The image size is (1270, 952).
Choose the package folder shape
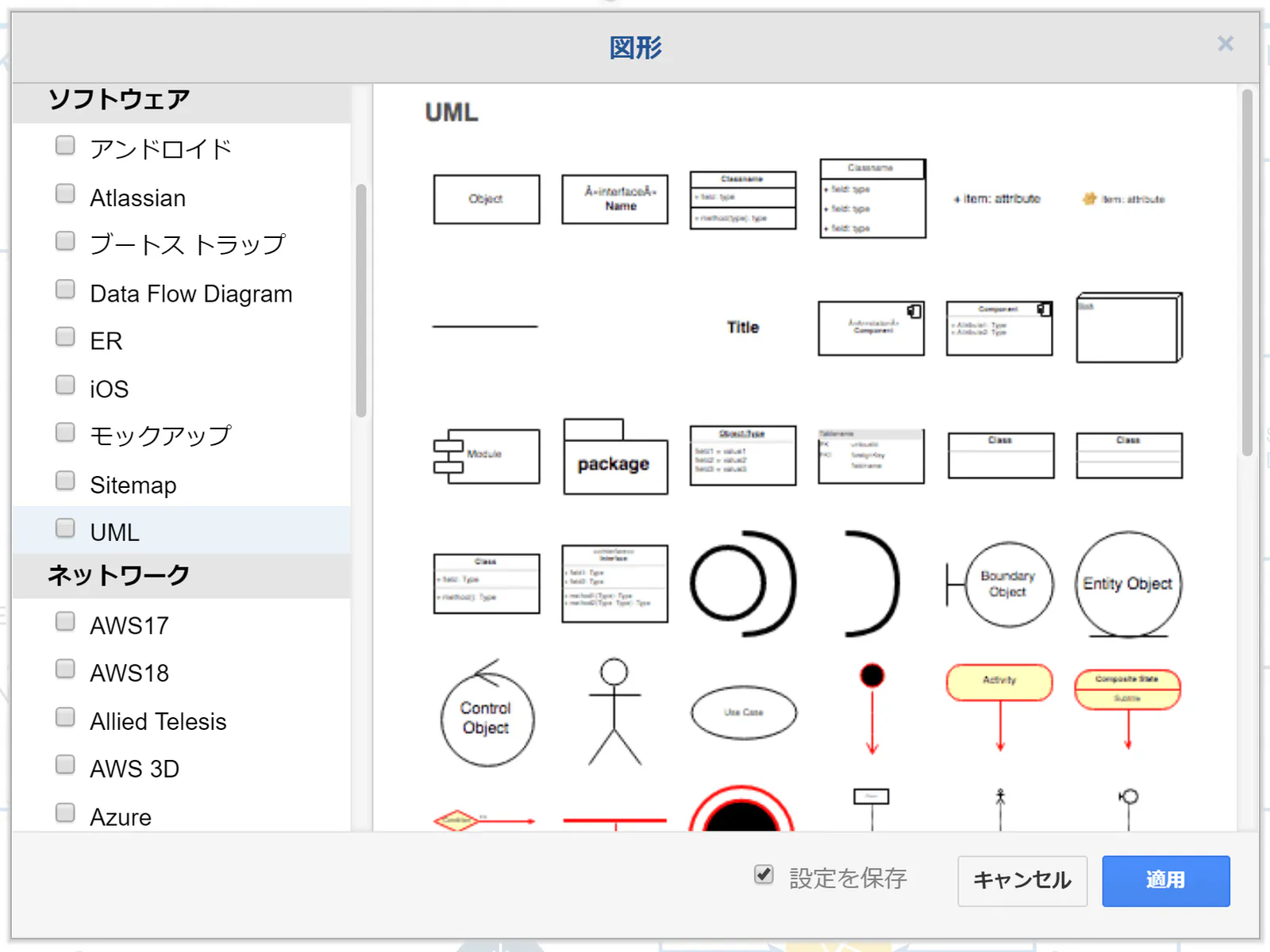pyautogui.click(x=615, y=456)
